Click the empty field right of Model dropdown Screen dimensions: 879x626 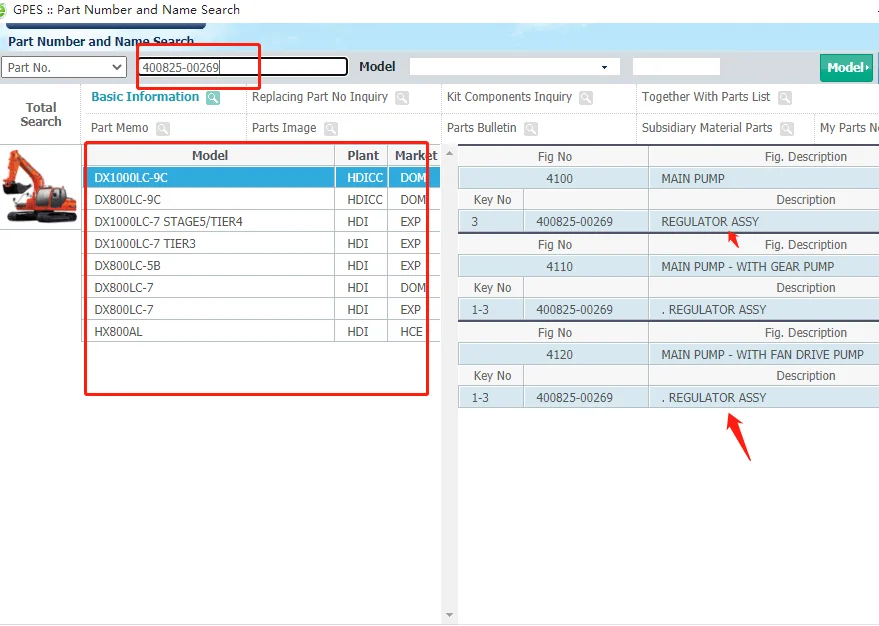[x=676, y=67]
